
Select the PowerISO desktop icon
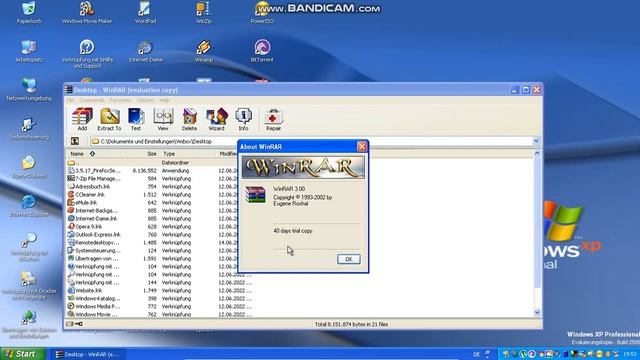coord(262,13)
